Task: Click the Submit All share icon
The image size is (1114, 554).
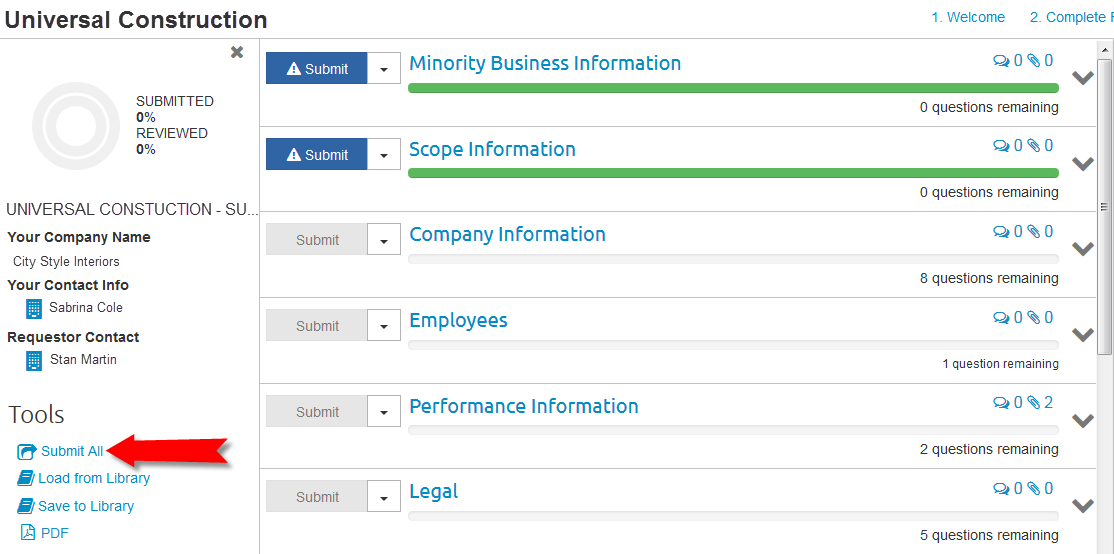Action: (27, 452)
